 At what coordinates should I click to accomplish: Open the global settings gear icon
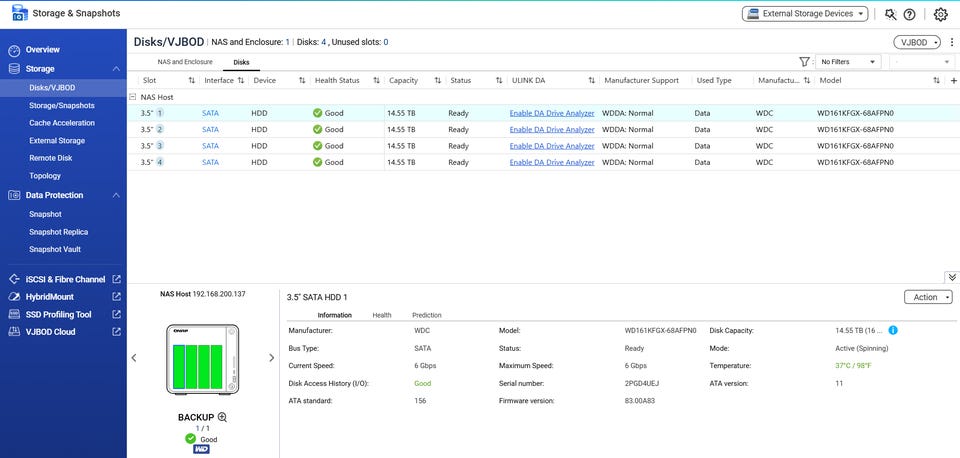(940, 14)
